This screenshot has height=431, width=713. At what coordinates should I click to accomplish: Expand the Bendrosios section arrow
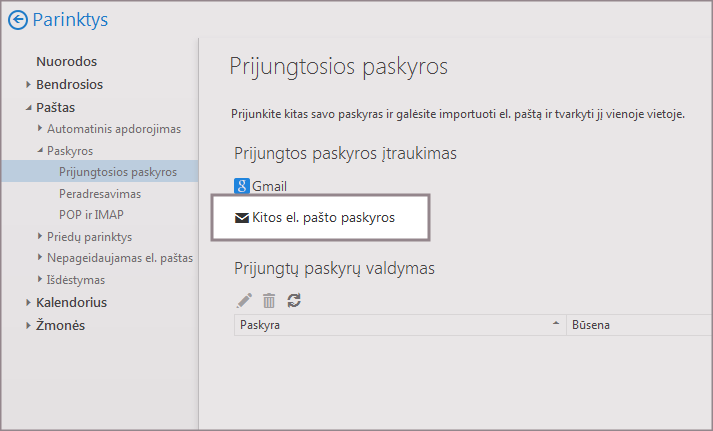coord(29,85)
